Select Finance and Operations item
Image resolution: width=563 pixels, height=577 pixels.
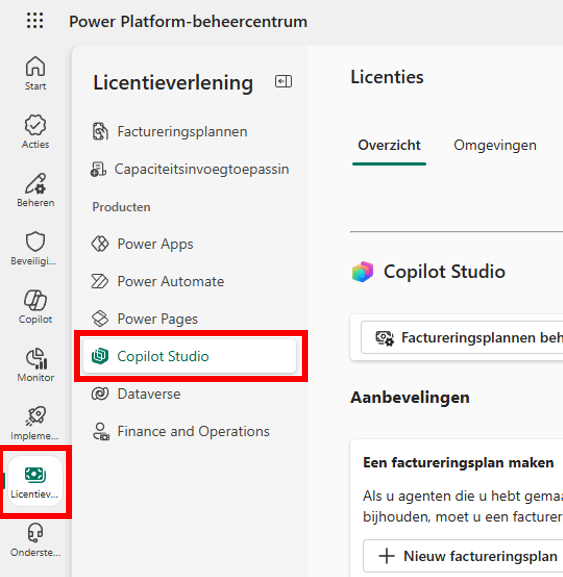point(190,431)
